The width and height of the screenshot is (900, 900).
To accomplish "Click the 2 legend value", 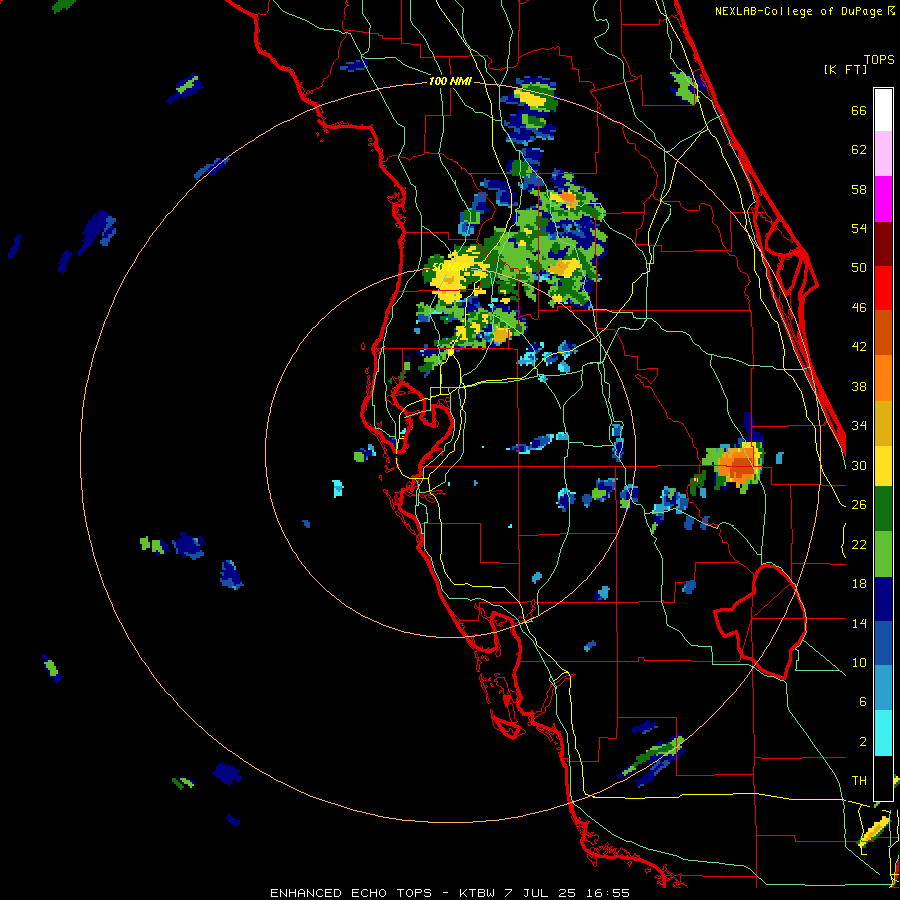I will (863, 741).
